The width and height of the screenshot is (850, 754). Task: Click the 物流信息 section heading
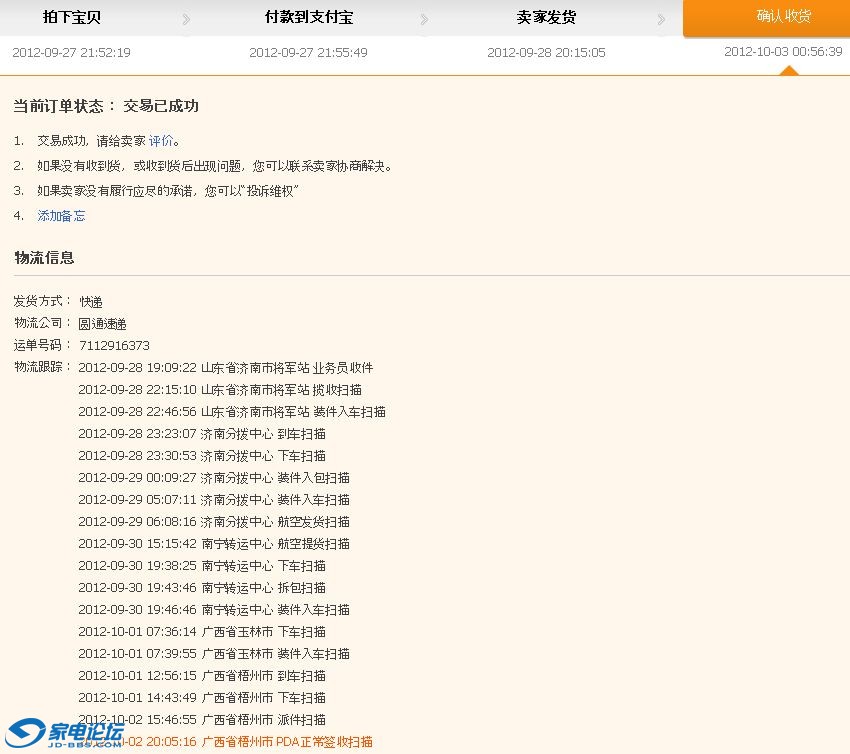44,258
